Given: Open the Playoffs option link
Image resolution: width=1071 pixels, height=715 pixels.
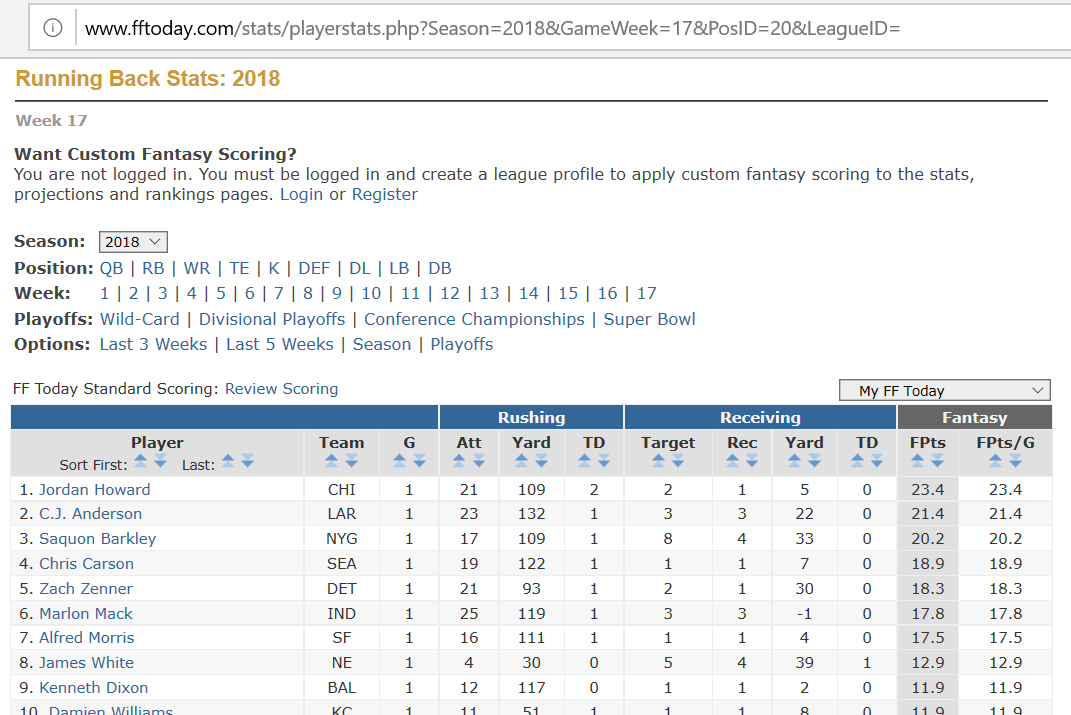Looking at the screenshot, I should pos(462,344).
